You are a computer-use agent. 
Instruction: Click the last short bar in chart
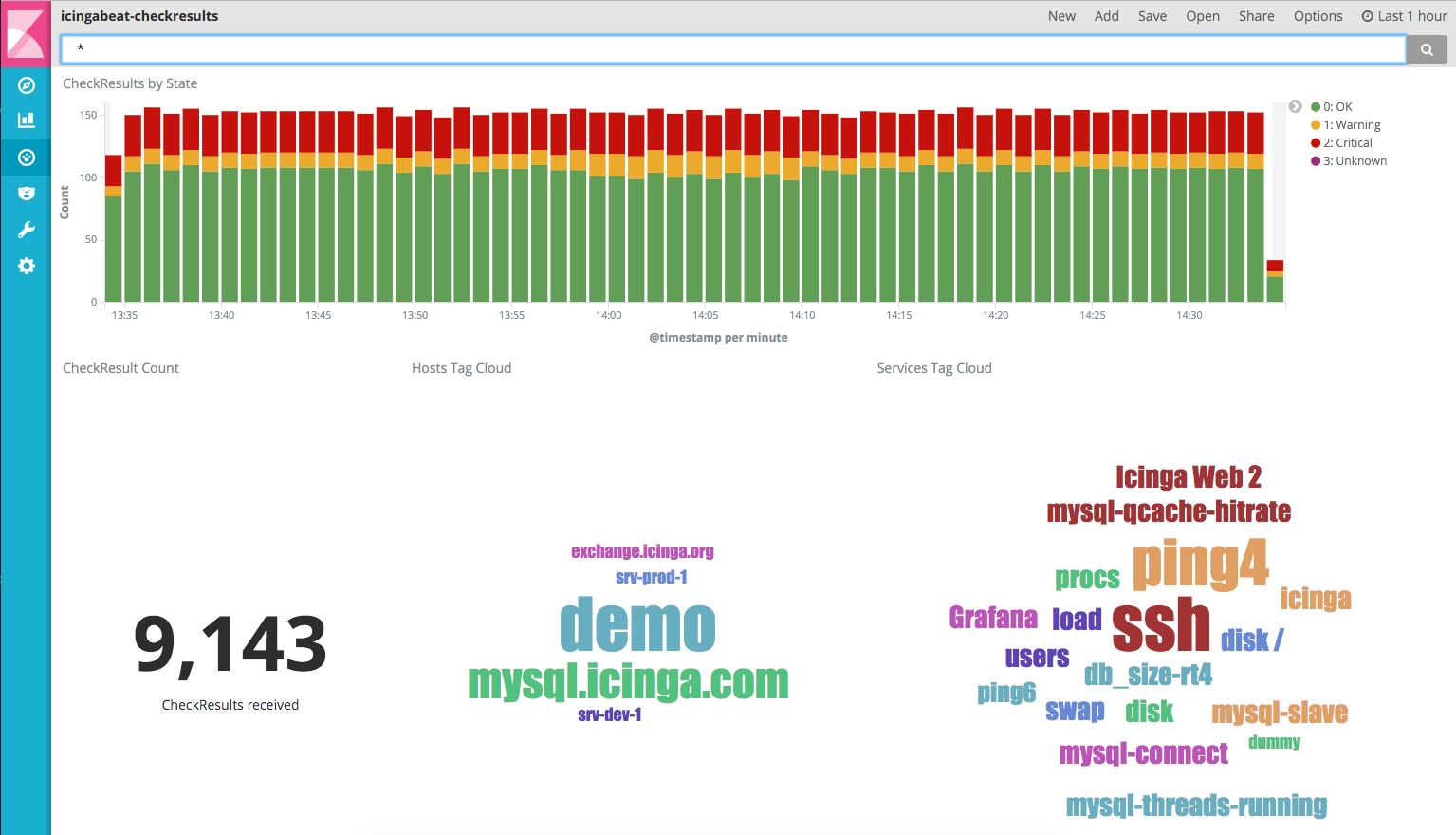[x=1275, y=282]
